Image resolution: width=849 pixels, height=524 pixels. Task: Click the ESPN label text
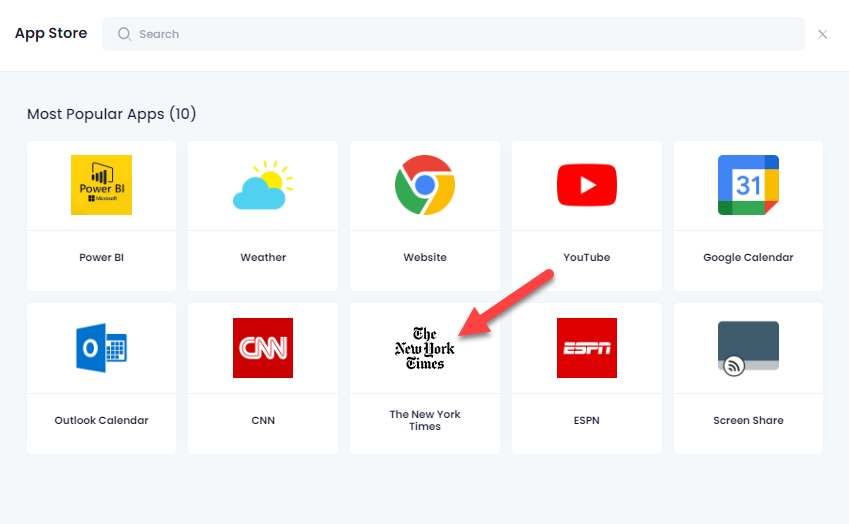pyautogui.click(x=587, y=420)
